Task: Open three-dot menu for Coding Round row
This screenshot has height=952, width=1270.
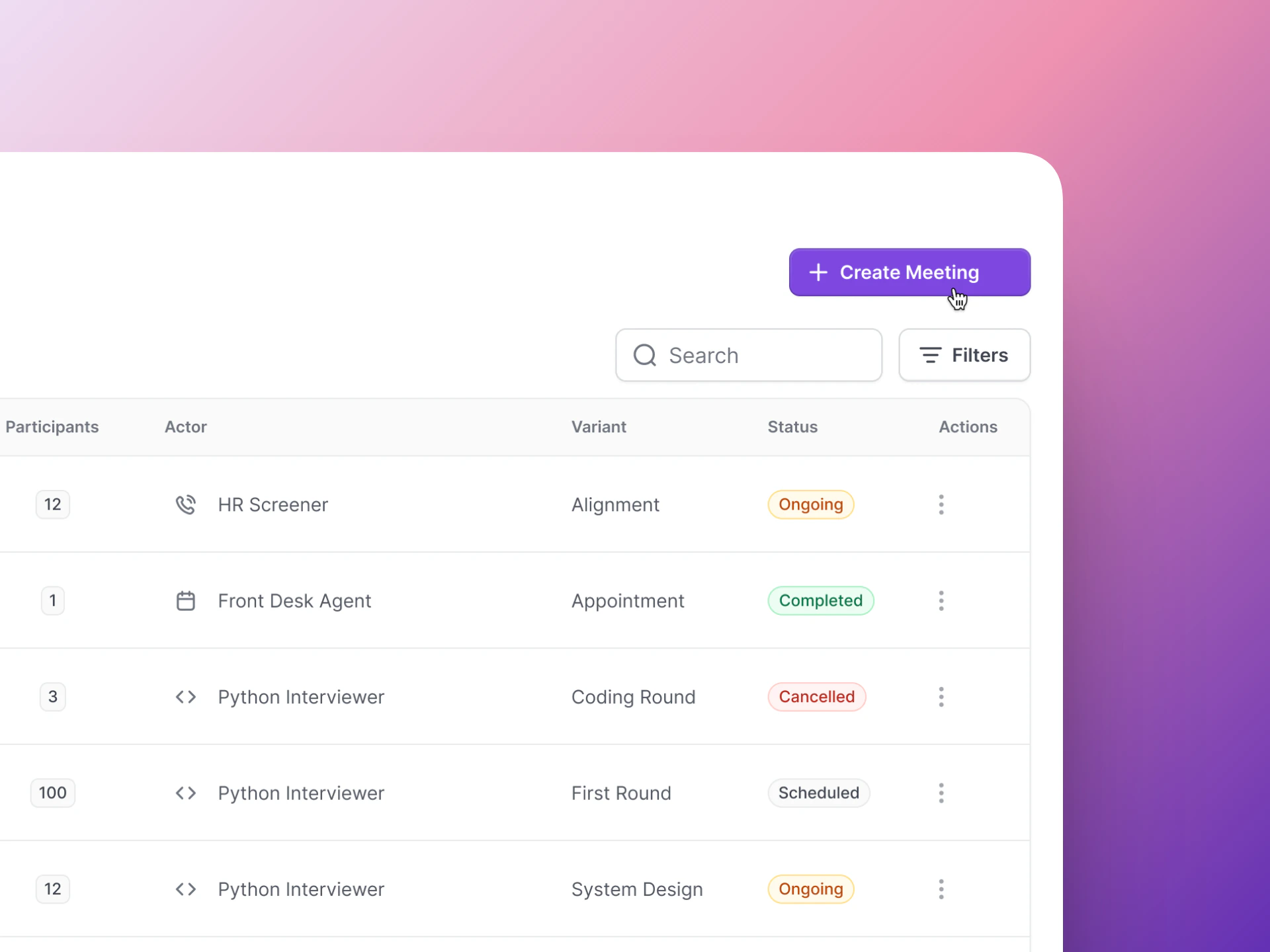Action: pyautogui.click(x=941, y=697)
